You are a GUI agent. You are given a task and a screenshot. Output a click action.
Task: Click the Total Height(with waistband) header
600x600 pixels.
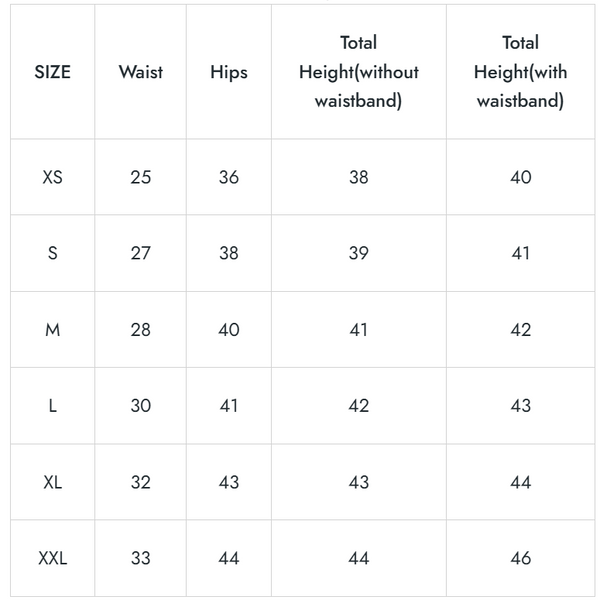click(520, 72)
